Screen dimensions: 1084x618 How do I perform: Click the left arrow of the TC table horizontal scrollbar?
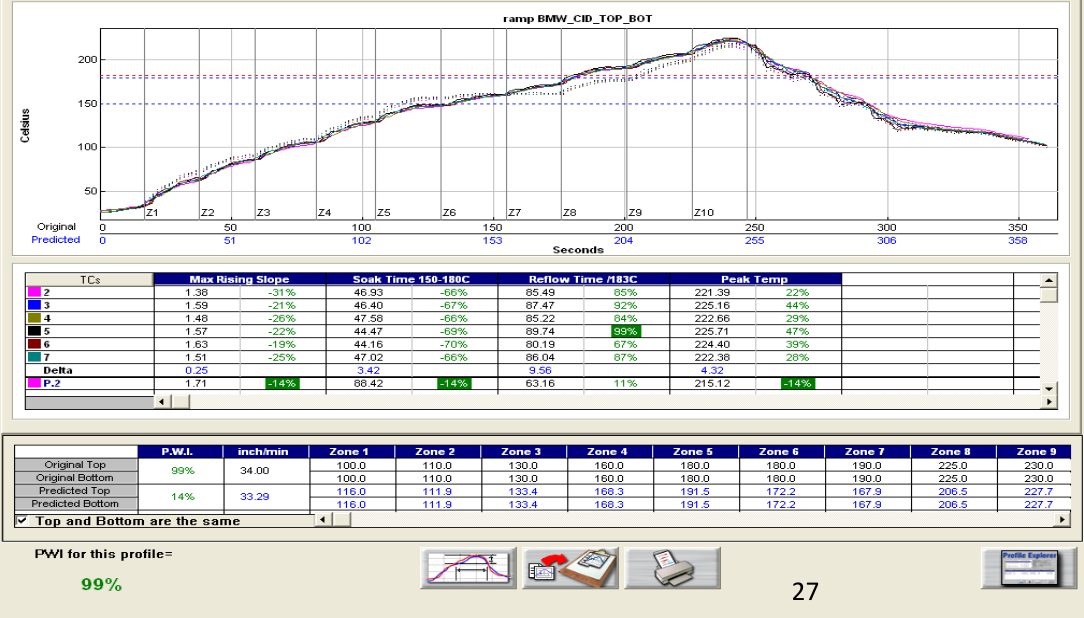(162, 402)
